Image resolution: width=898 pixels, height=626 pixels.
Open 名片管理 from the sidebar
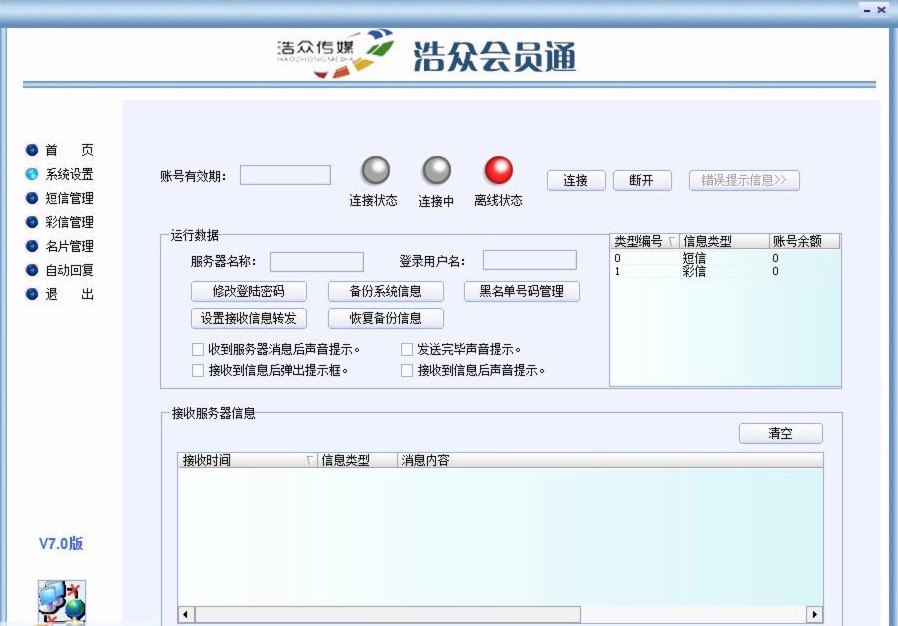[x=69, y=246]
